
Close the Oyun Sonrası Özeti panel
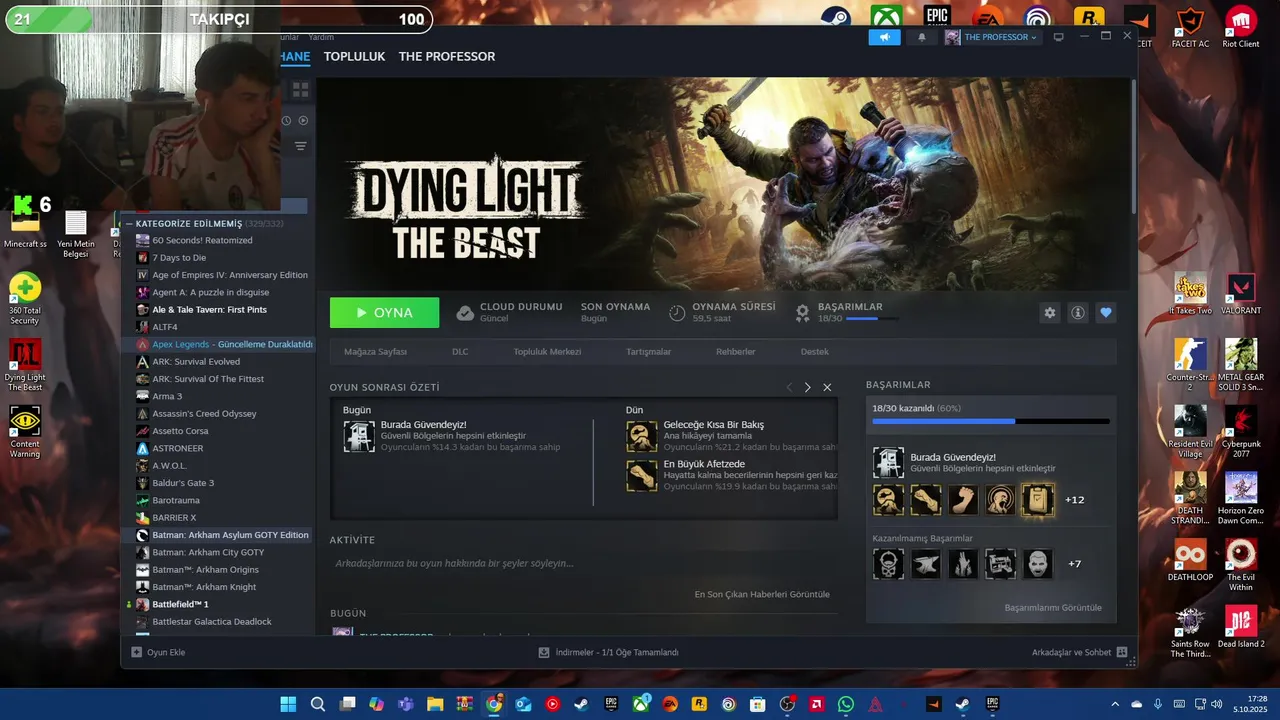[827, 387]
